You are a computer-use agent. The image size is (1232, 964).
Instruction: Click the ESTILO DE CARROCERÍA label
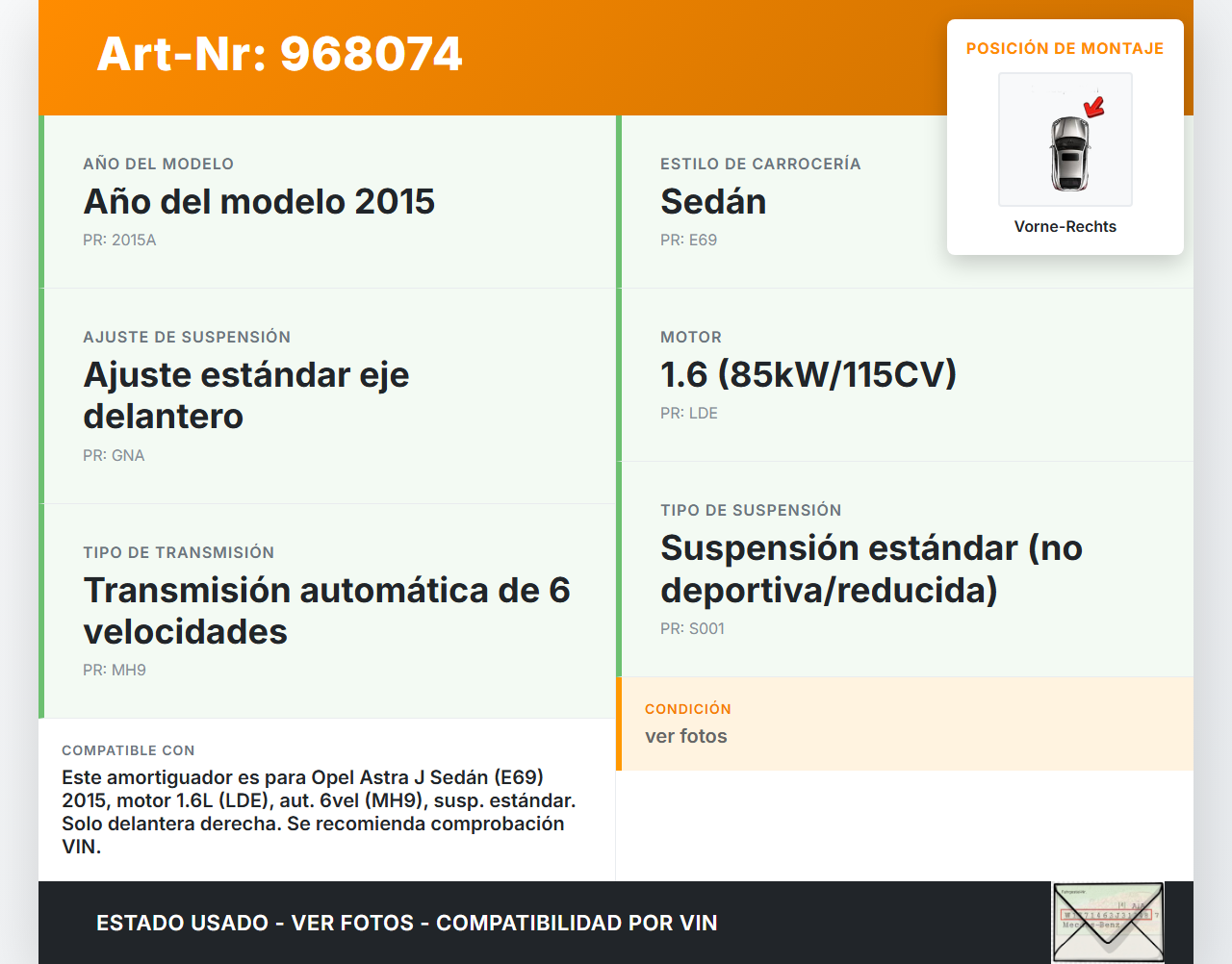pos(760,164)
